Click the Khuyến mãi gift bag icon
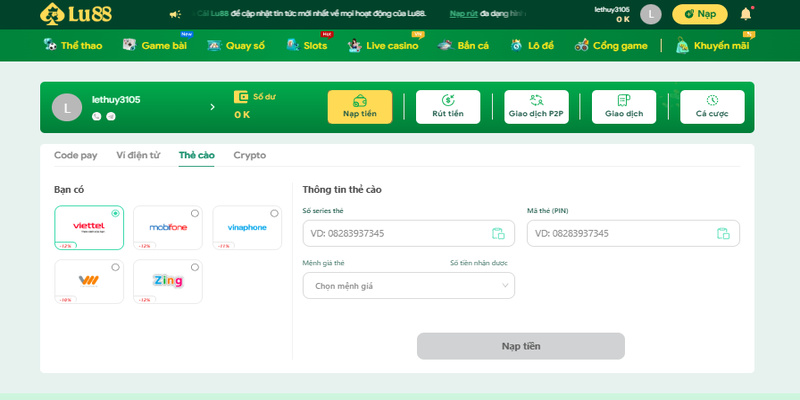This screenshot has width=800, height=400. point(682,45)
